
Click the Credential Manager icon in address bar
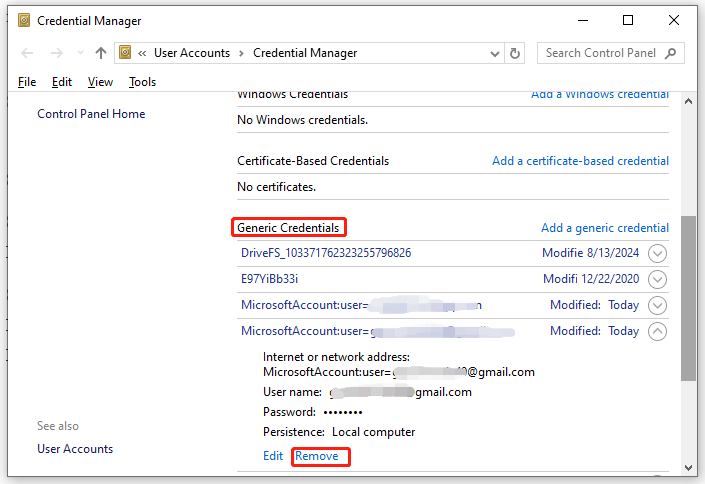pos(125,53)
